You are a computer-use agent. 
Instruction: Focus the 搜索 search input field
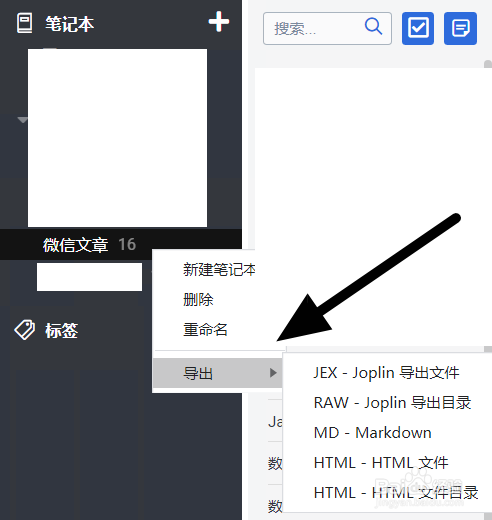click(x=327, y=28)
